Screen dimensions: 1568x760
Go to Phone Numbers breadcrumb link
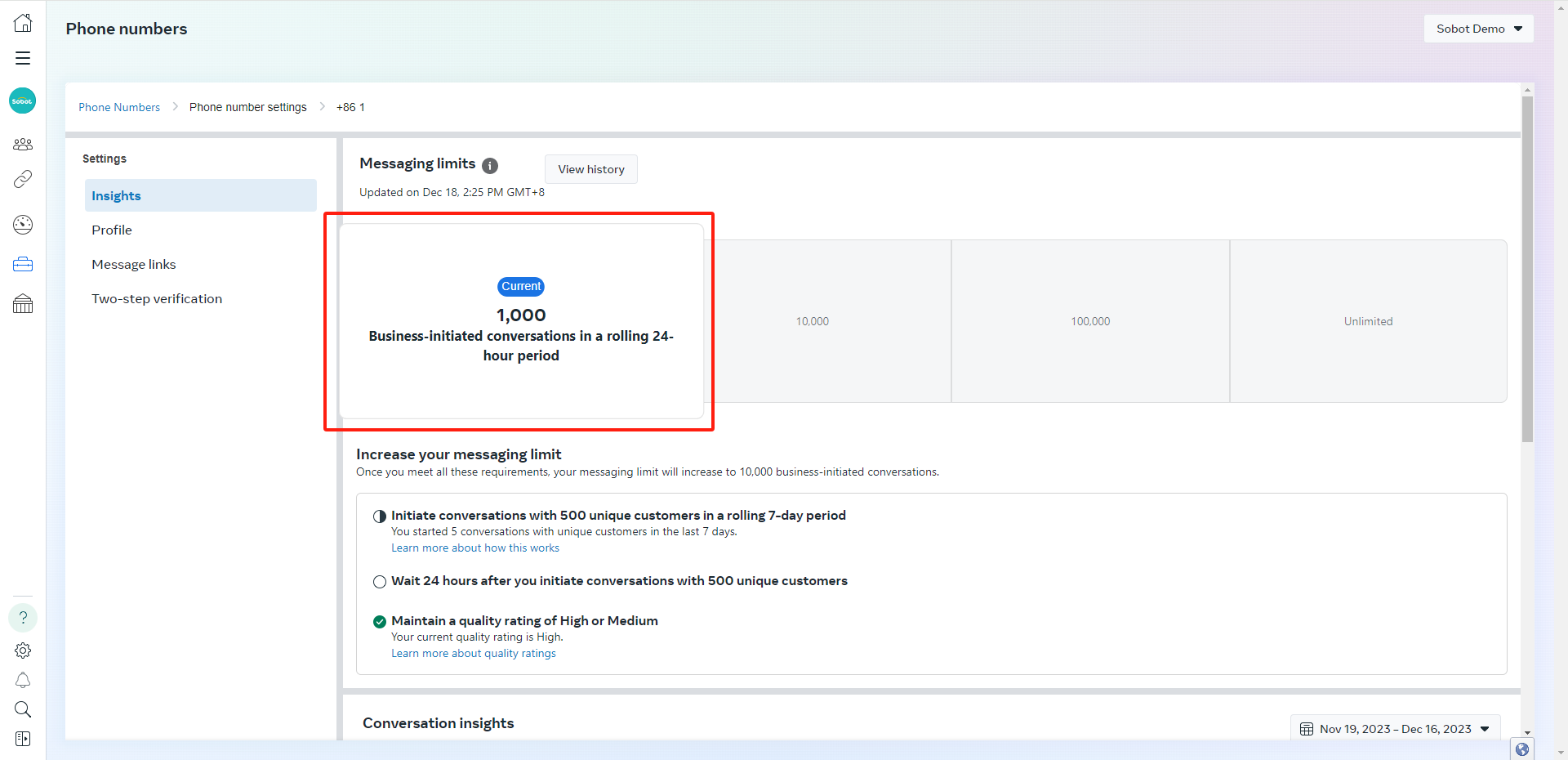tap(119, 107)
